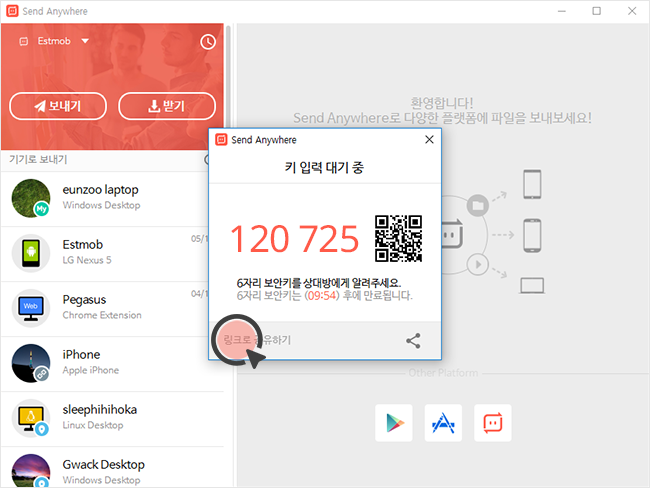Viewport: 650px width, 488px height.
Task: Click the QR code in dialog
Action: coord(398,238)
